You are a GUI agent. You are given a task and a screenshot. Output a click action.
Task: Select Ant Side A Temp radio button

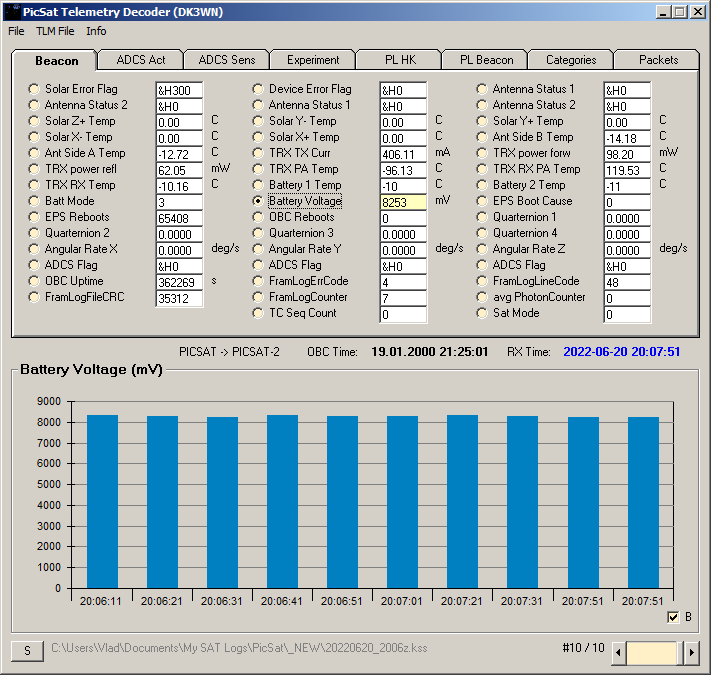coord(34,153)
